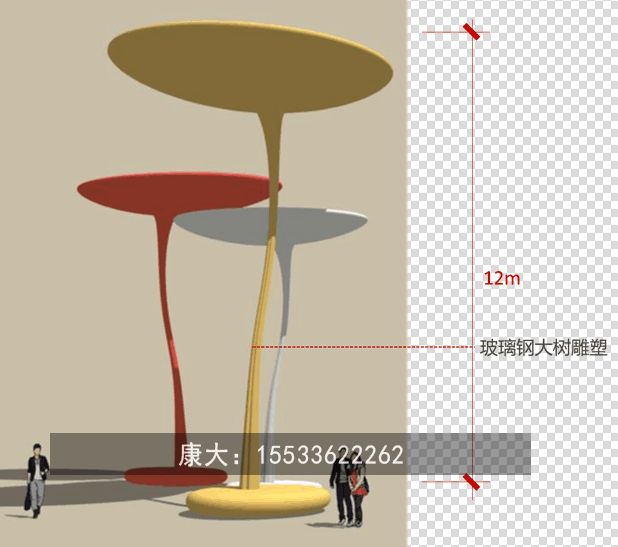Click the 12m height label
Image resolution: width=618 pixels, height=547 pixels.
501,278
